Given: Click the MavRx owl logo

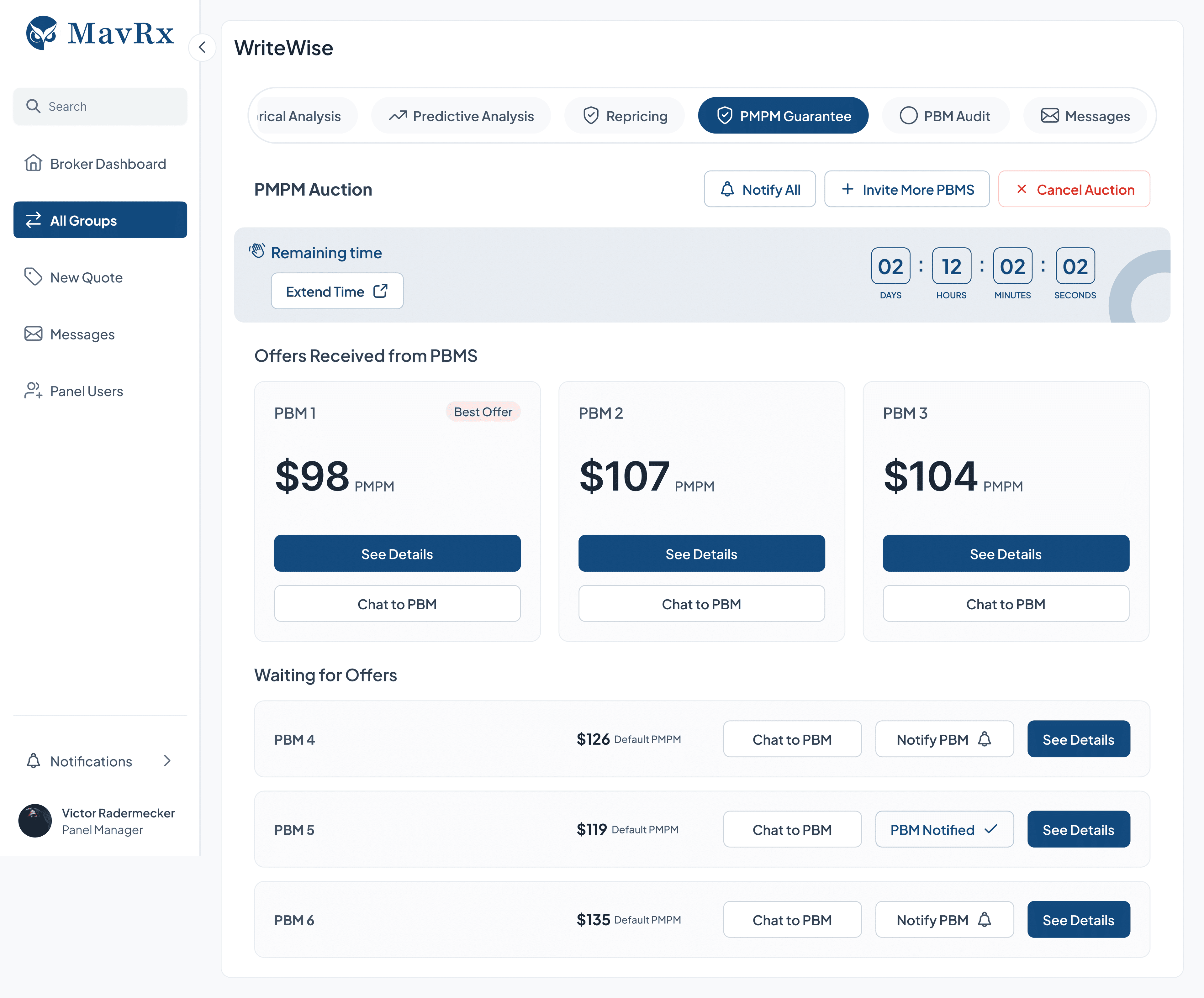Looking at the screenshot, I should tap(41, 33).
